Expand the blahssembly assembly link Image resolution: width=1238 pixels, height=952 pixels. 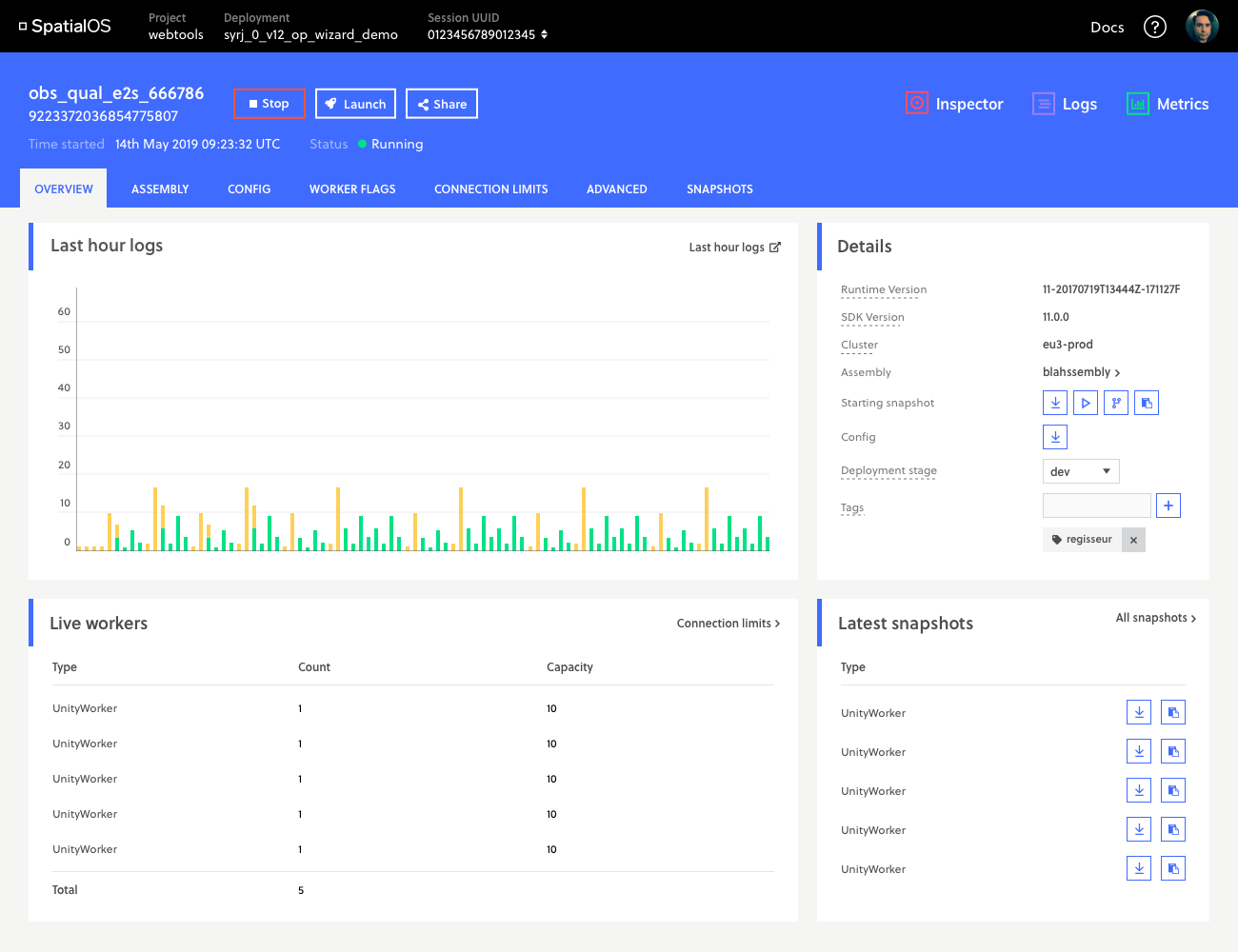pos(1081,372)
